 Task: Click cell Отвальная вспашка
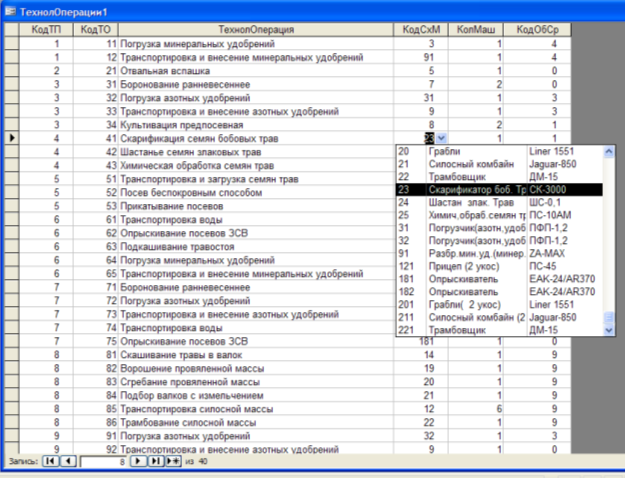click(256, 71)
